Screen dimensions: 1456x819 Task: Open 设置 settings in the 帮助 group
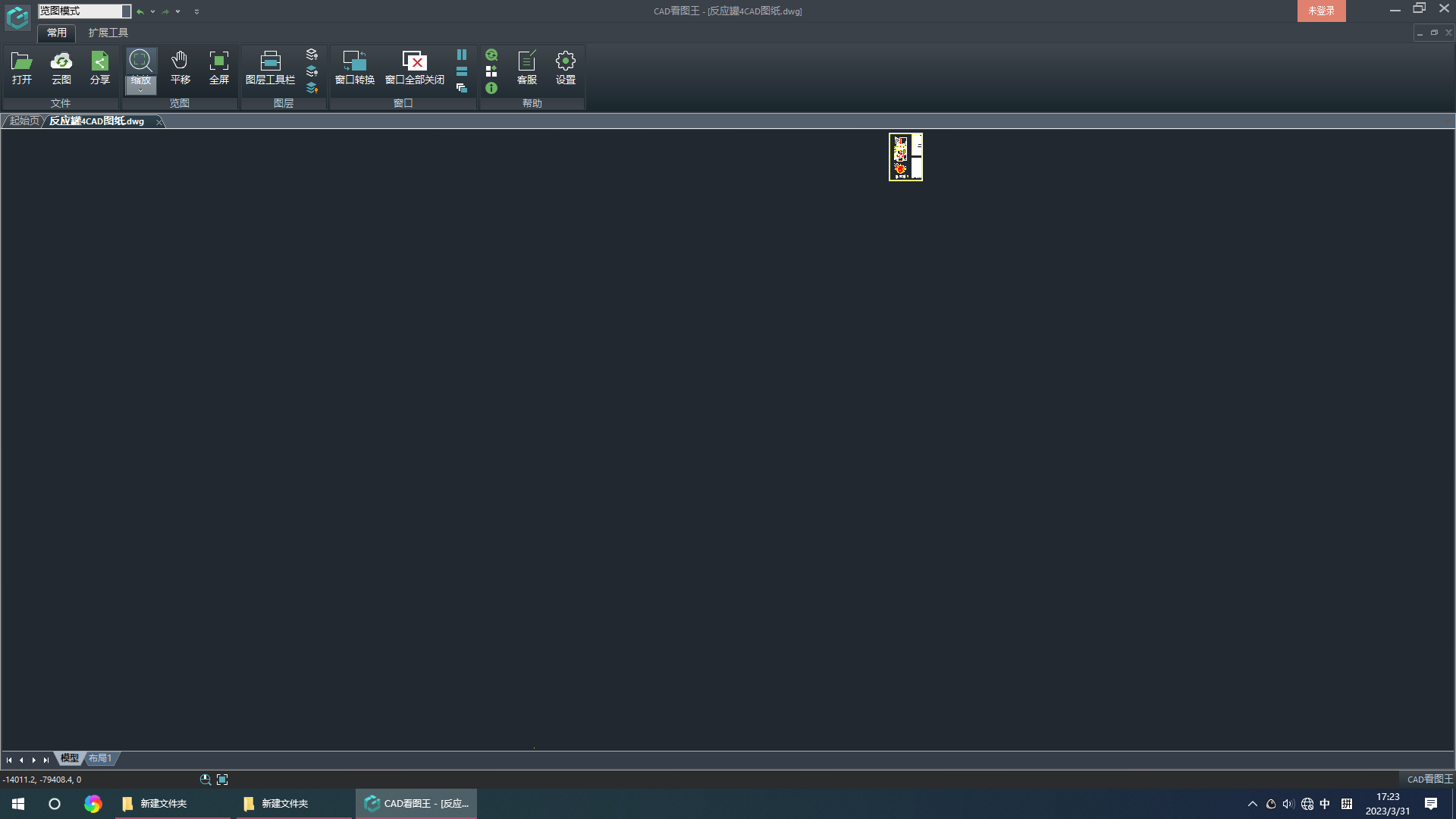[565, 68]
